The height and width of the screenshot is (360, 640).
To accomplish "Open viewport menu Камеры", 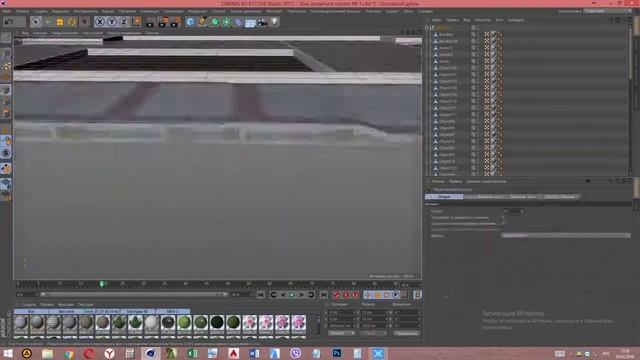I will 40,33.
